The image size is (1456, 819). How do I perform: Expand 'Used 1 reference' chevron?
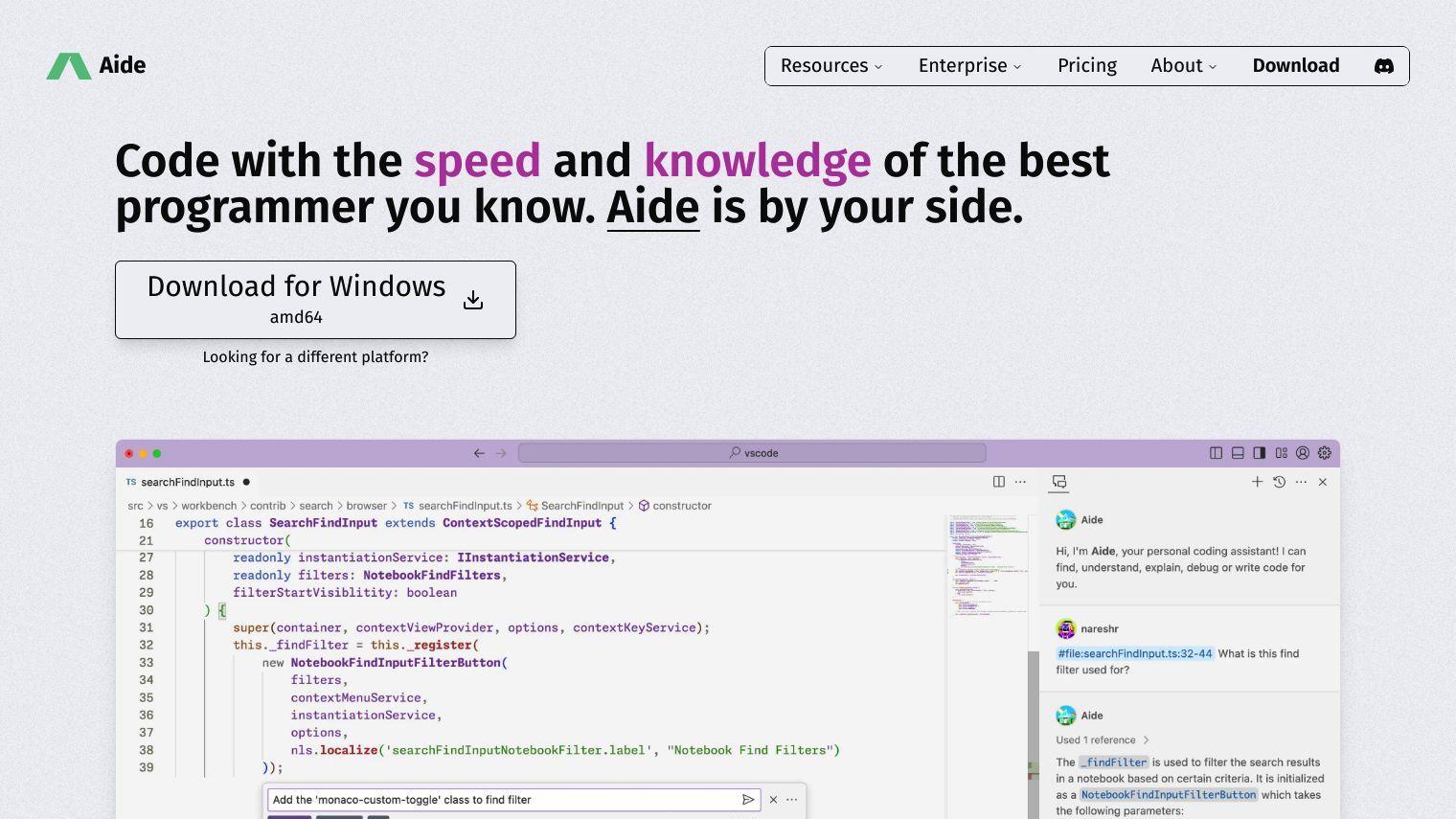[x=1146, y=740]
